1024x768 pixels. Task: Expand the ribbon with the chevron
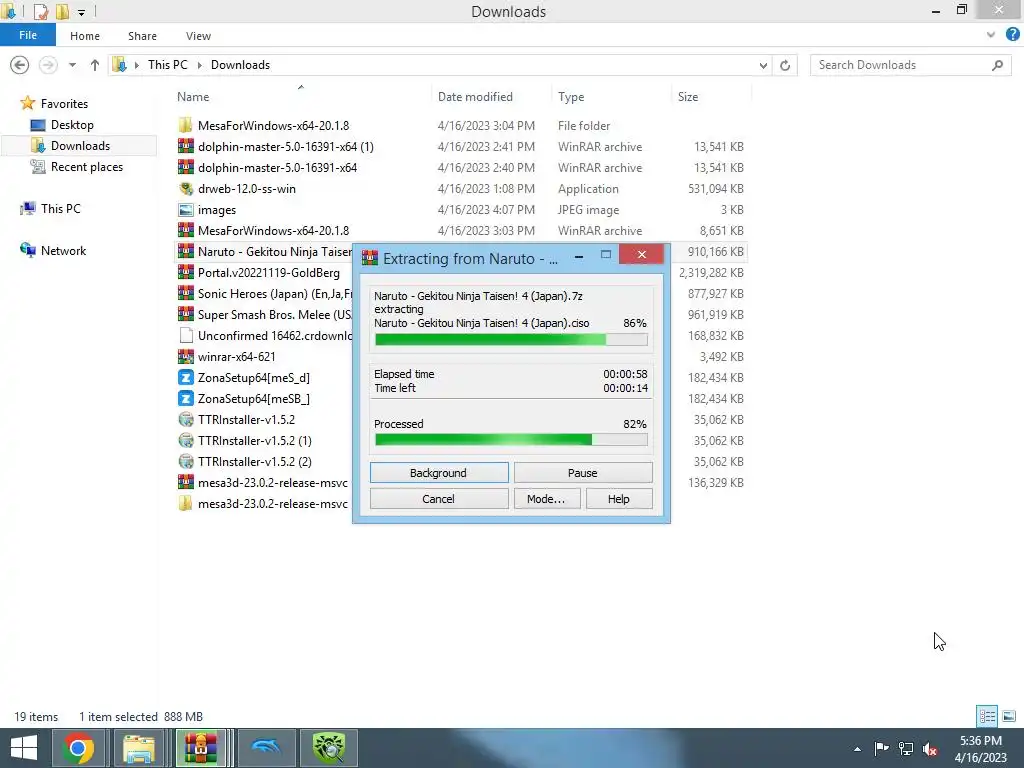pyautogui.click(x=991, y=35)
